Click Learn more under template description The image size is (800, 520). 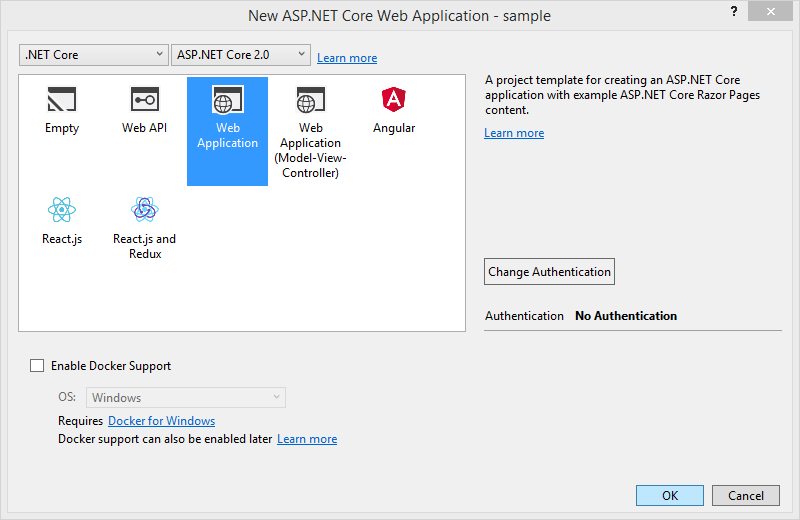tap(514, 133)
